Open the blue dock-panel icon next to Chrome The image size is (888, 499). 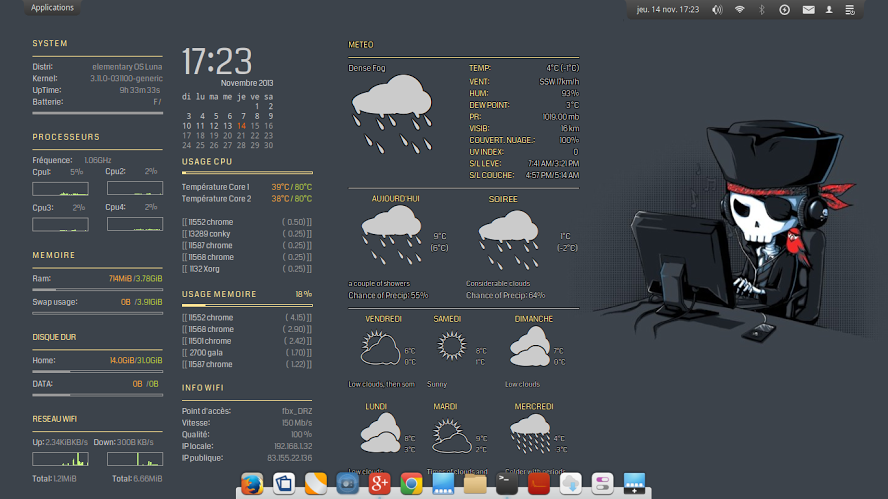coord(443,484)
